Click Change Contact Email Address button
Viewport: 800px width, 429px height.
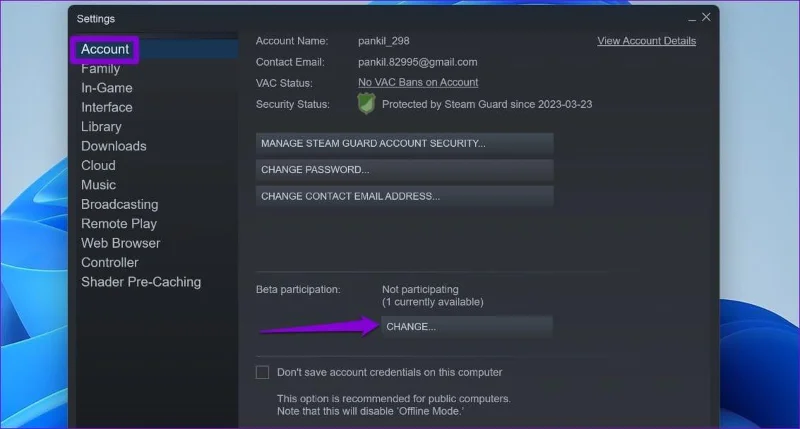coord(405,196)
